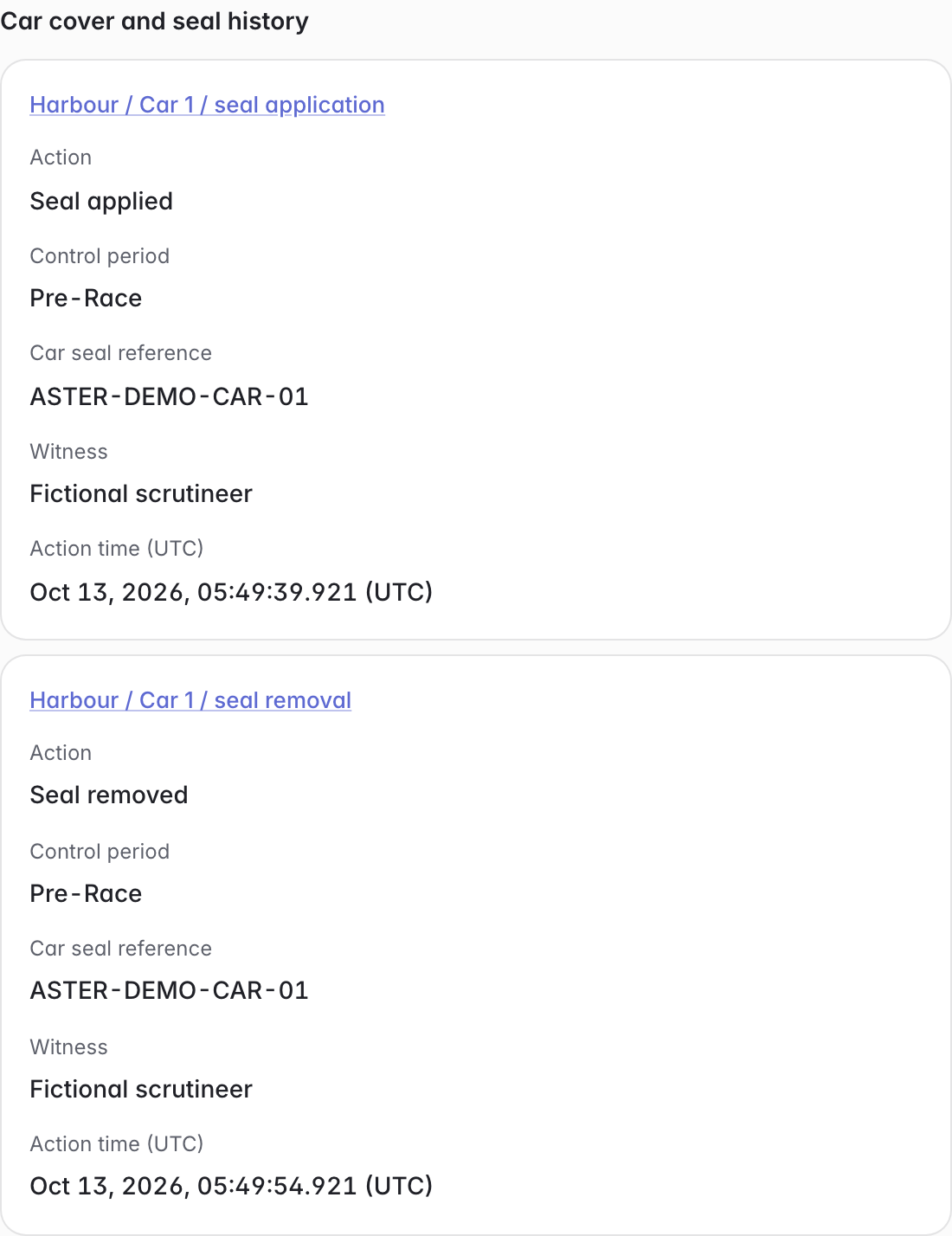
Task: Click the second card's Pre-Race control period
Action: pyautogui.click(x=86, y=893)
